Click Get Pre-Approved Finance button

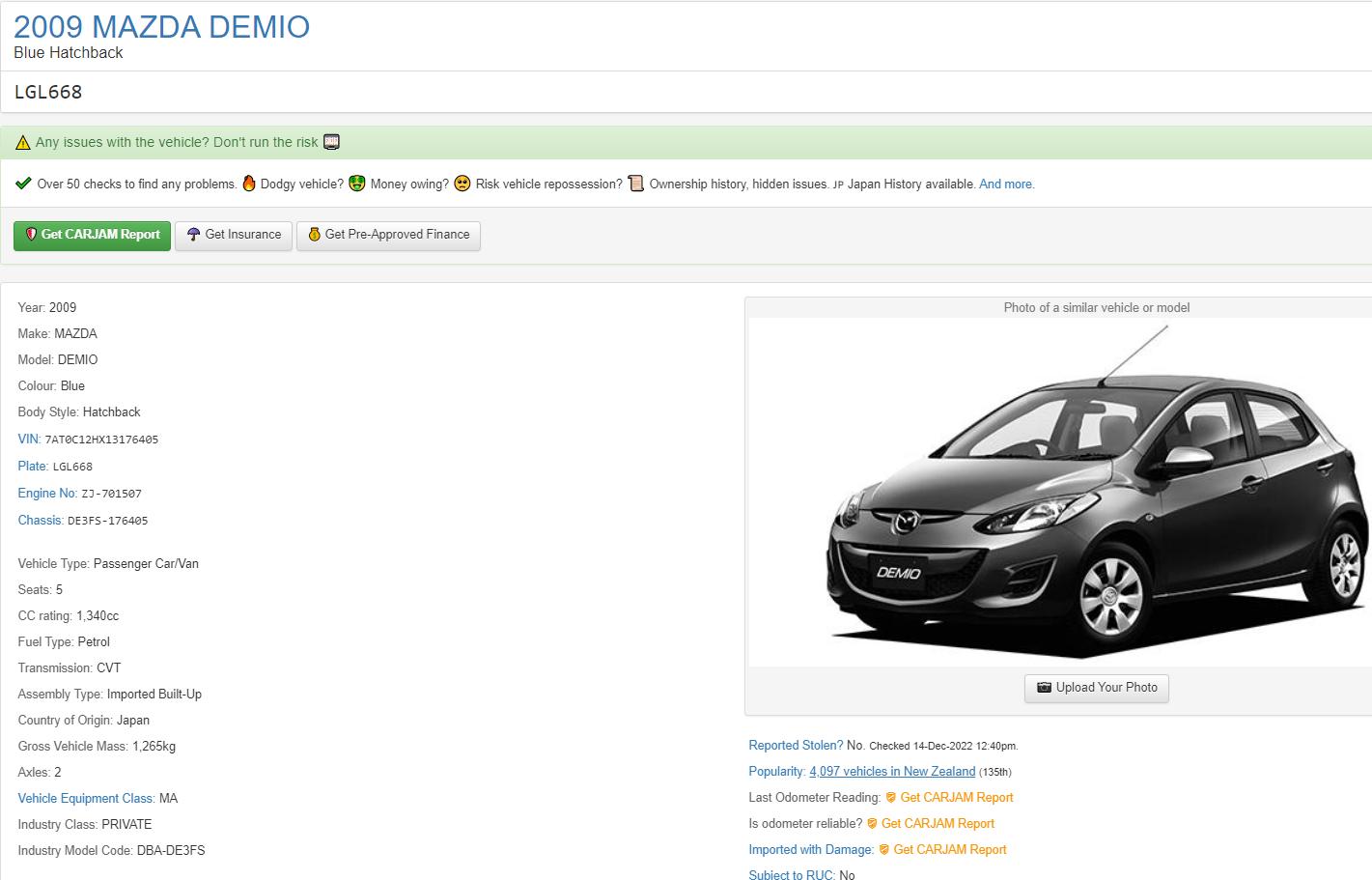click(388, 235)
